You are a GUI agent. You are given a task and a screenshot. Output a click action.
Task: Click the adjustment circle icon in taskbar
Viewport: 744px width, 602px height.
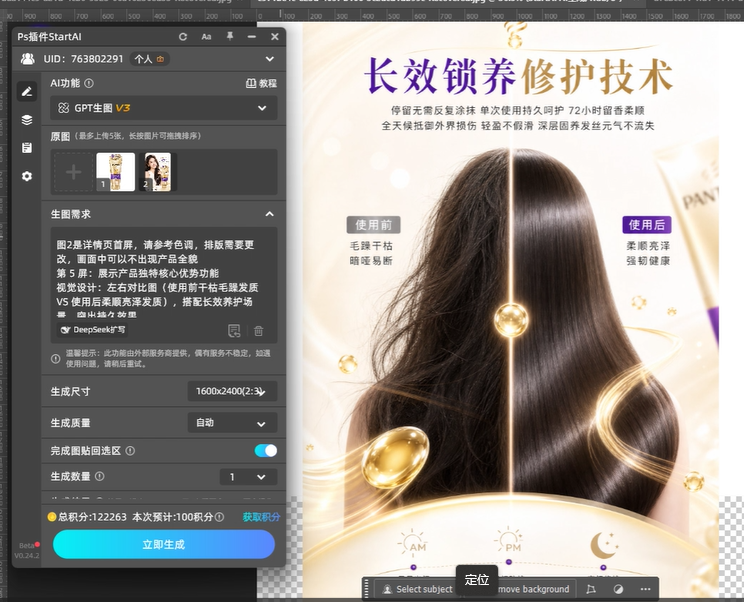click(618, 589)
